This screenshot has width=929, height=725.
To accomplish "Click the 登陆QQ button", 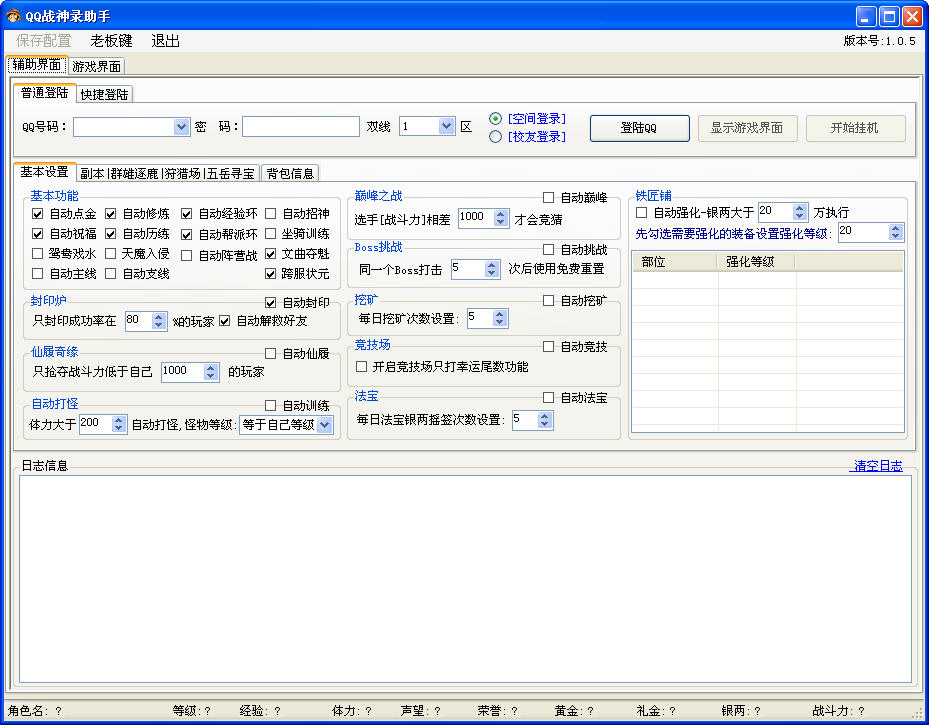I will tap(639, 128).
